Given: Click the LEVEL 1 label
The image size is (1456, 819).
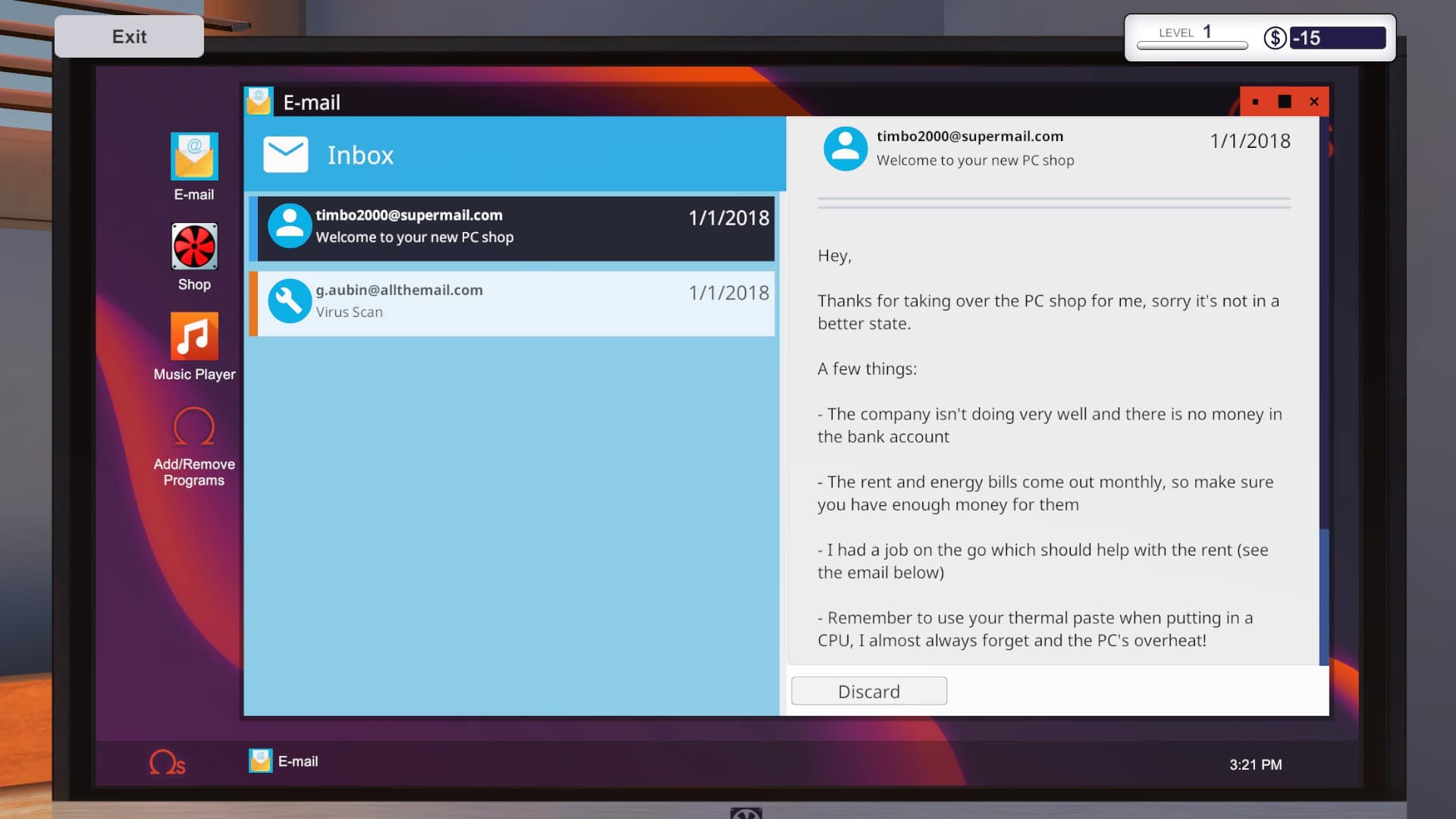Looking at the screenshot, I should 1185,32.
